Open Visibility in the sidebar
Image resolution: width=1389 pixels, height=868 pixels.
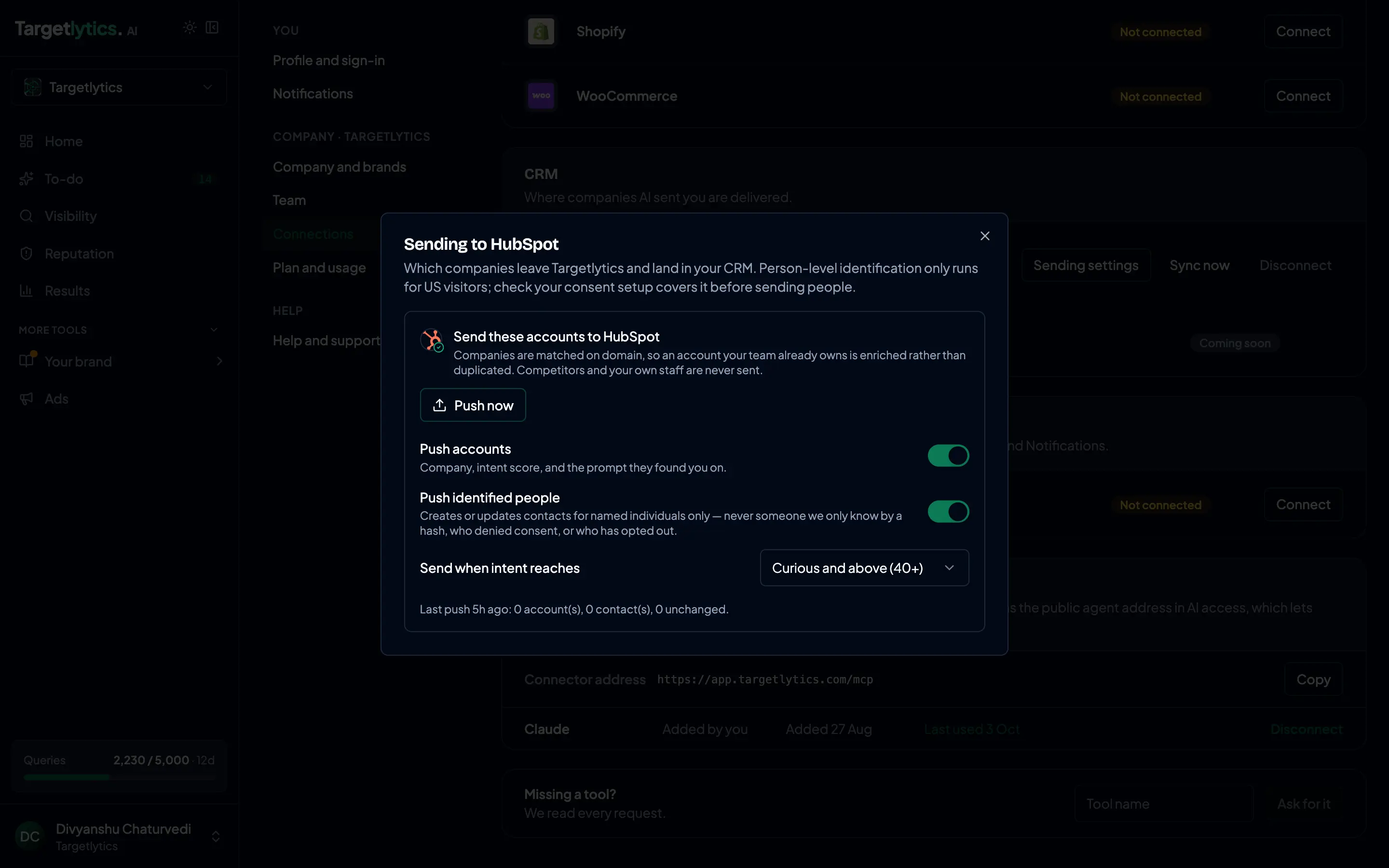pyautogui.click(x=70, y=216)
